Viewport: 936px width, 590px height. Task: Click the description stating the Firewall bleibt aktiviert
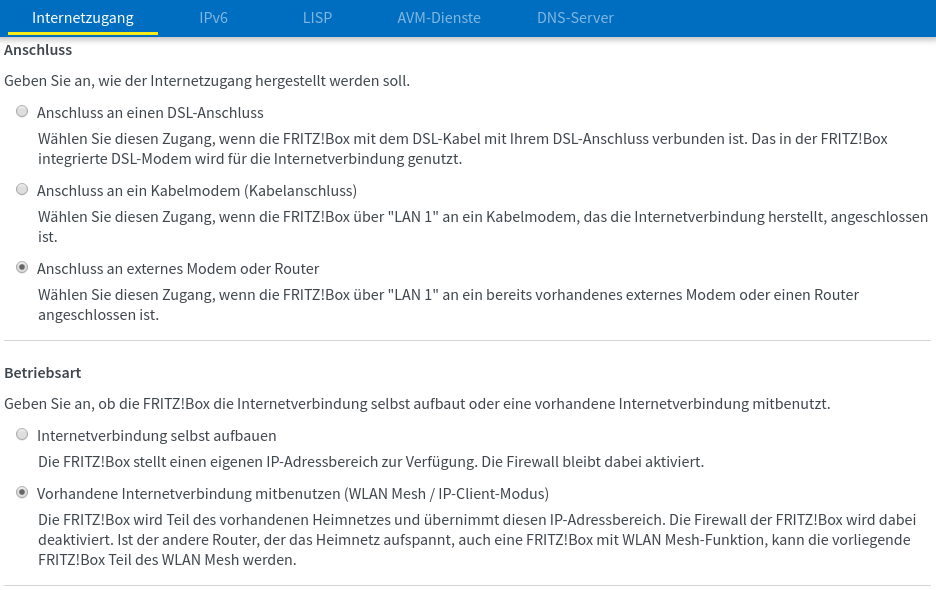371,462
